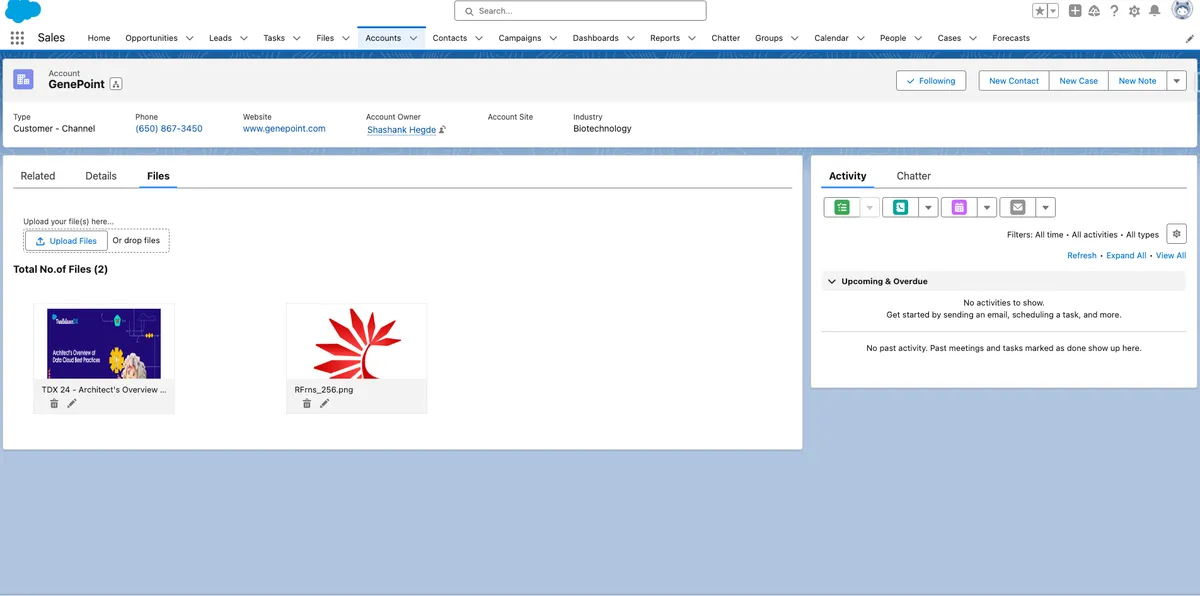Open the account hierarchy icon next to GenePoint
1200x596 pixels.
116,85
